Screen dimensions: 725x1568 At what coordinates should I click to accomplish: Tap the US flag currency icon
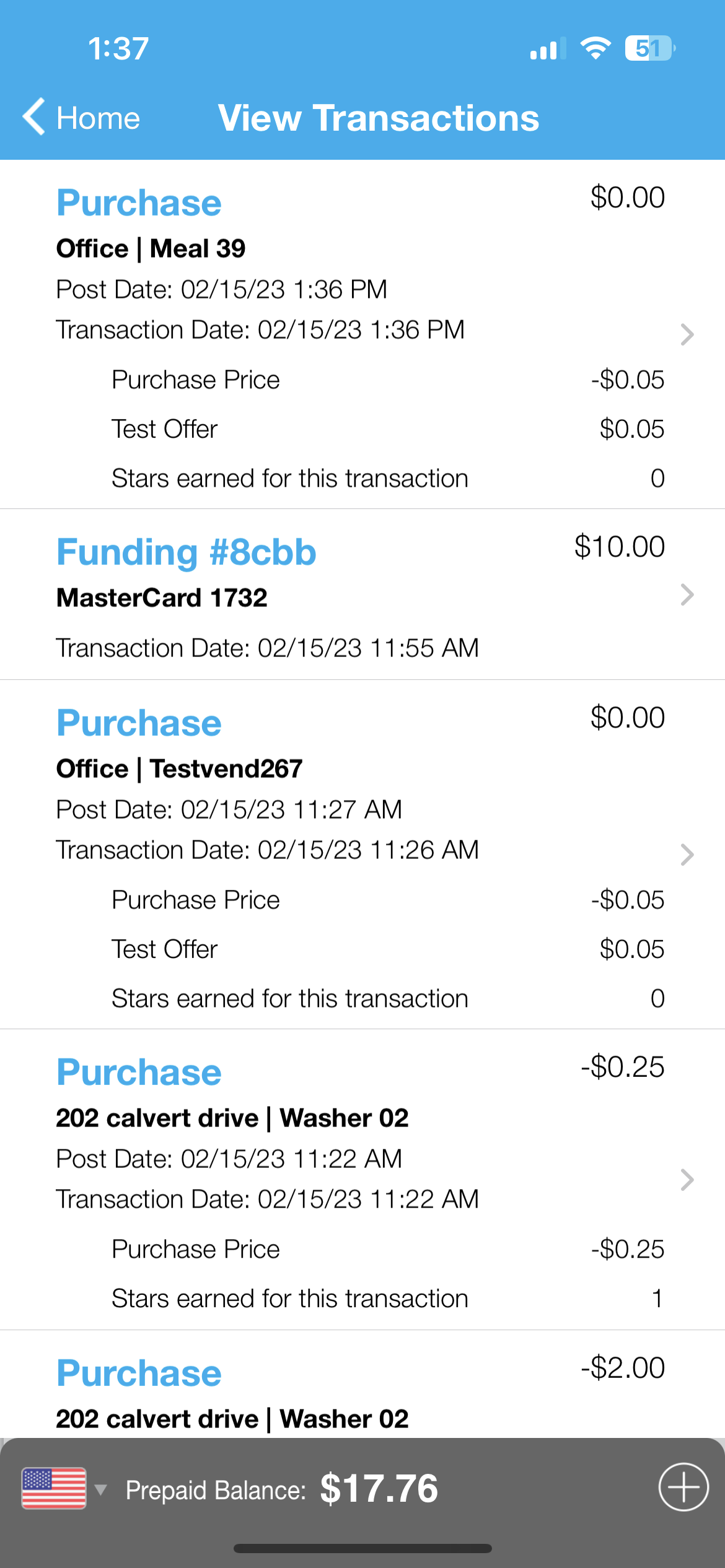coord(54,1488)
